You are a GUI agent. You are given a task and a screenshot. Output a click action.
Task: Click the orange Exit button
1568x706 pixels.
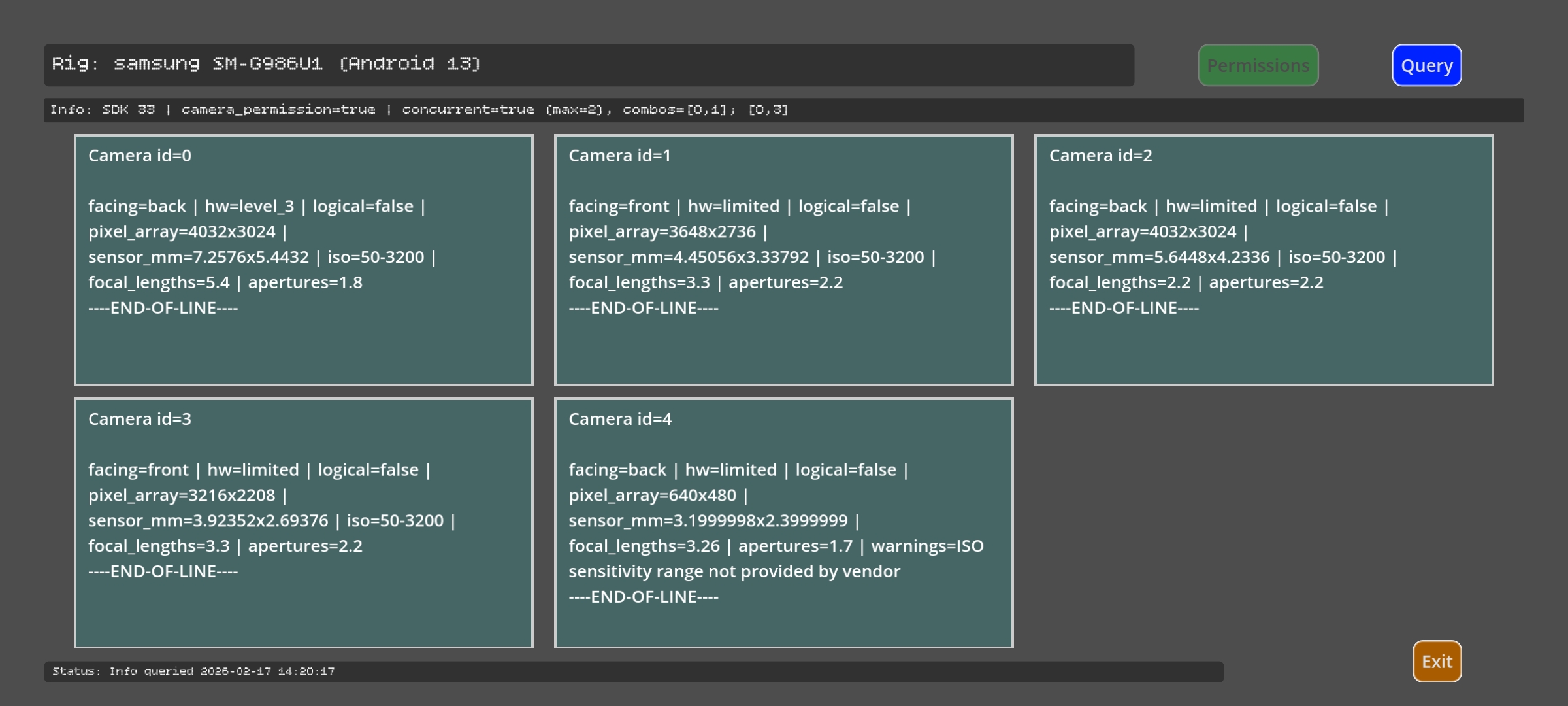click(x=1437, y=661)
